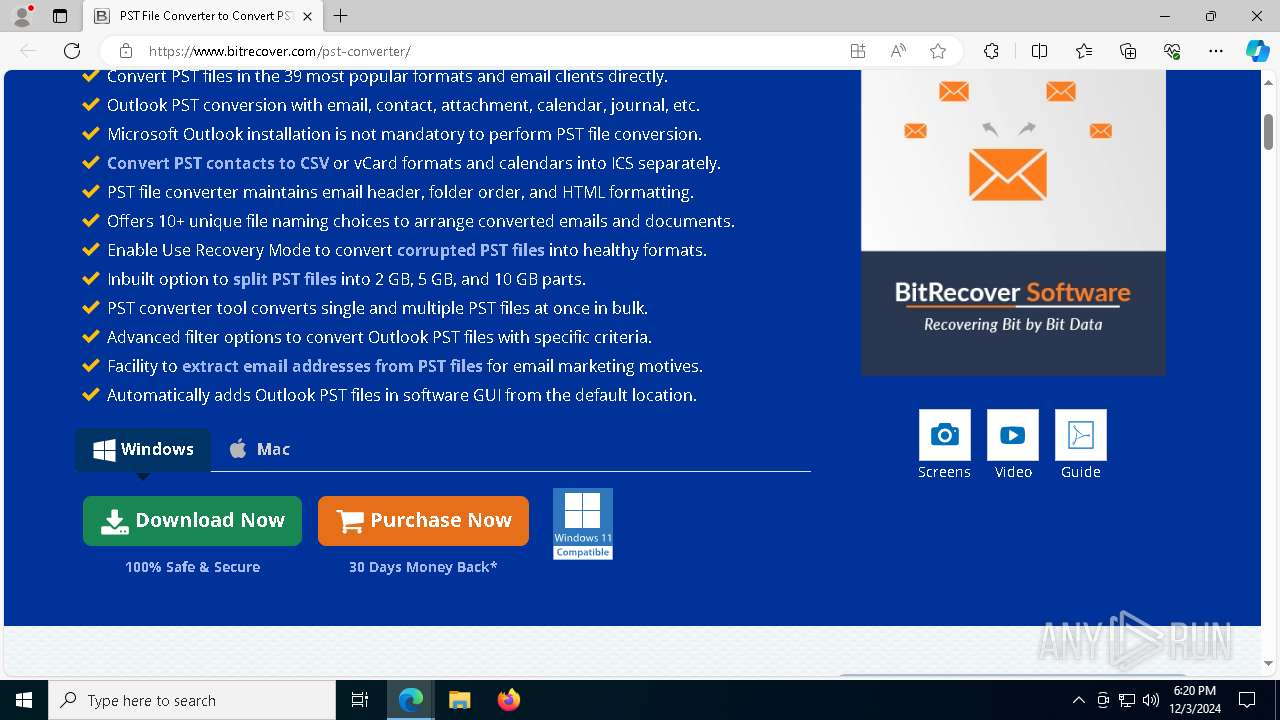Select PST File Converter browser tab
1280x720 pixels.
point(203,16)
